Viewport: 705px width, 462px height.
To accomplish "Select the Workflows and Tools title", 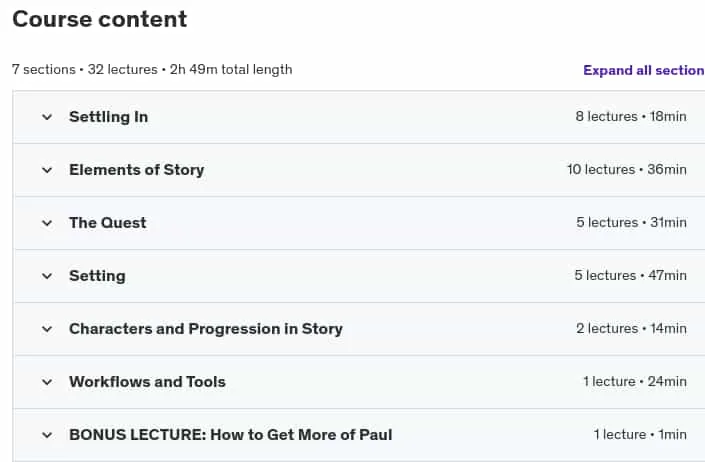I will (147, 382).
